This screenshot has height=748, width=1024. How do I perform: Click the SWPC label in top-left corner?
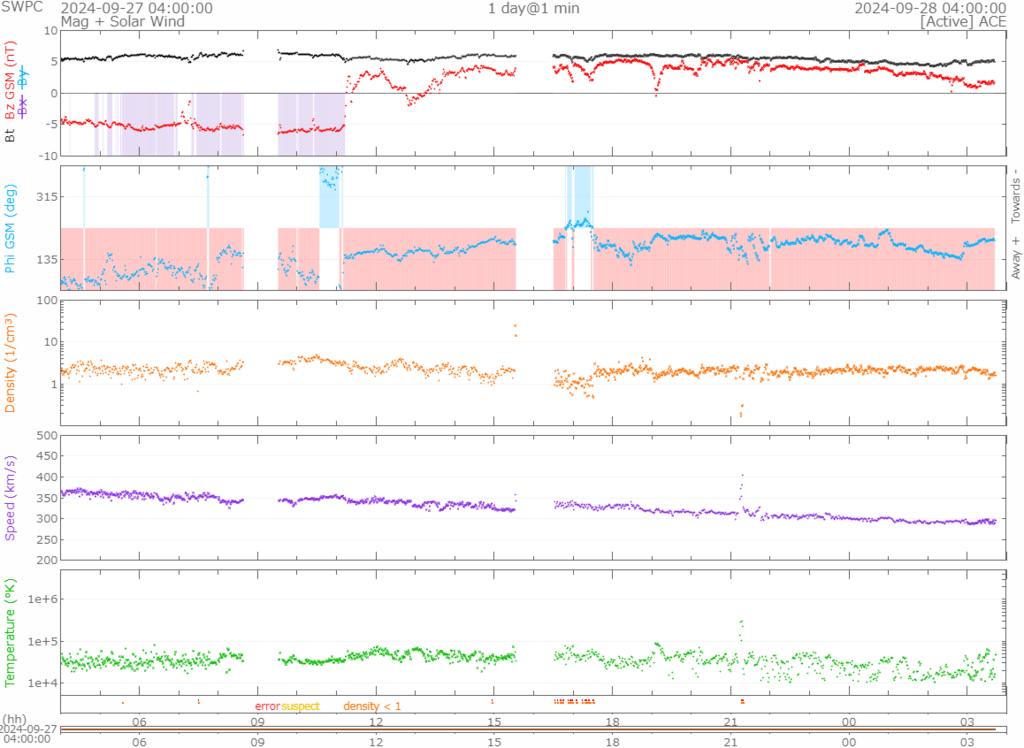tap(20, 8)
